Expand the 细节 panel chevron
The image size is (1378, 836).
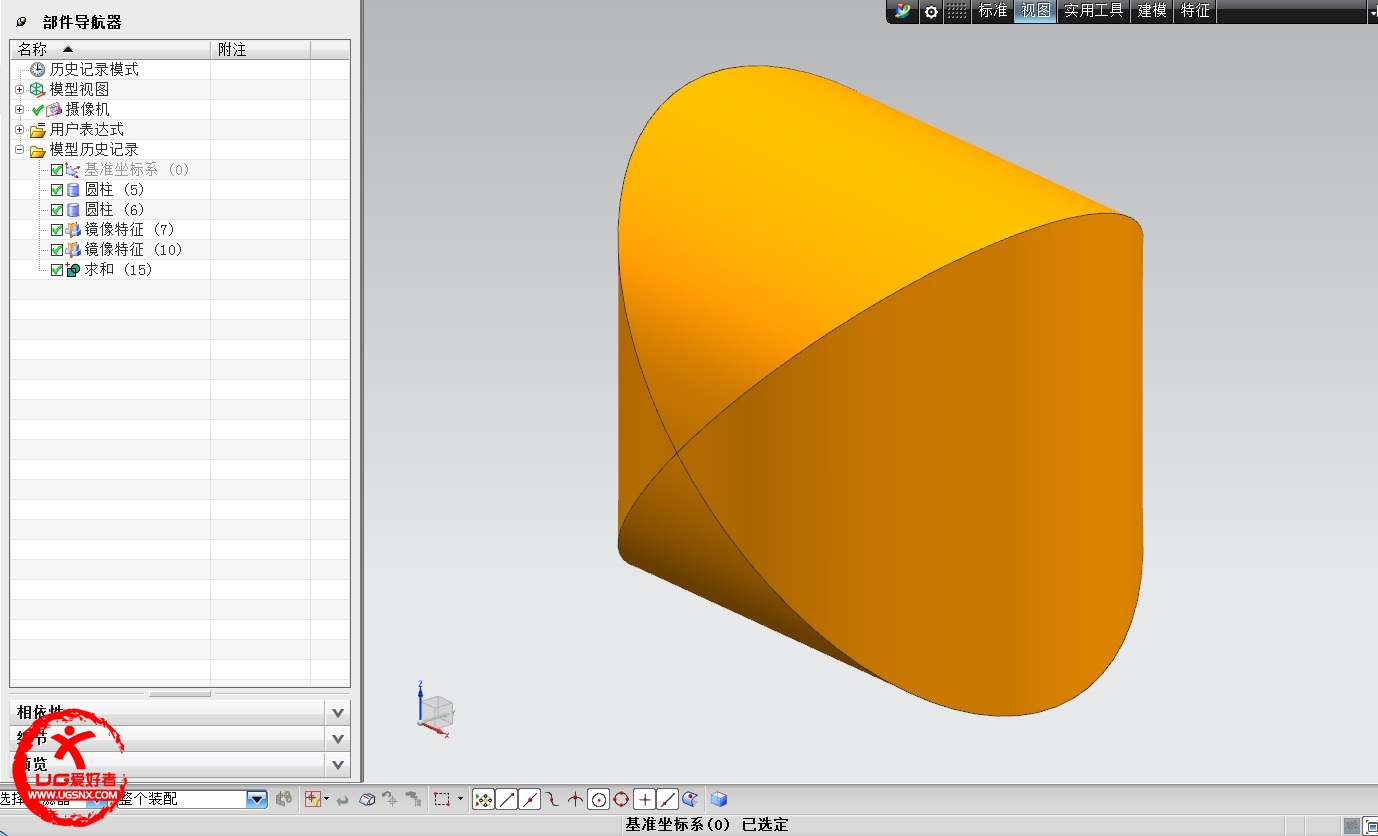click(x=338, y=739)
